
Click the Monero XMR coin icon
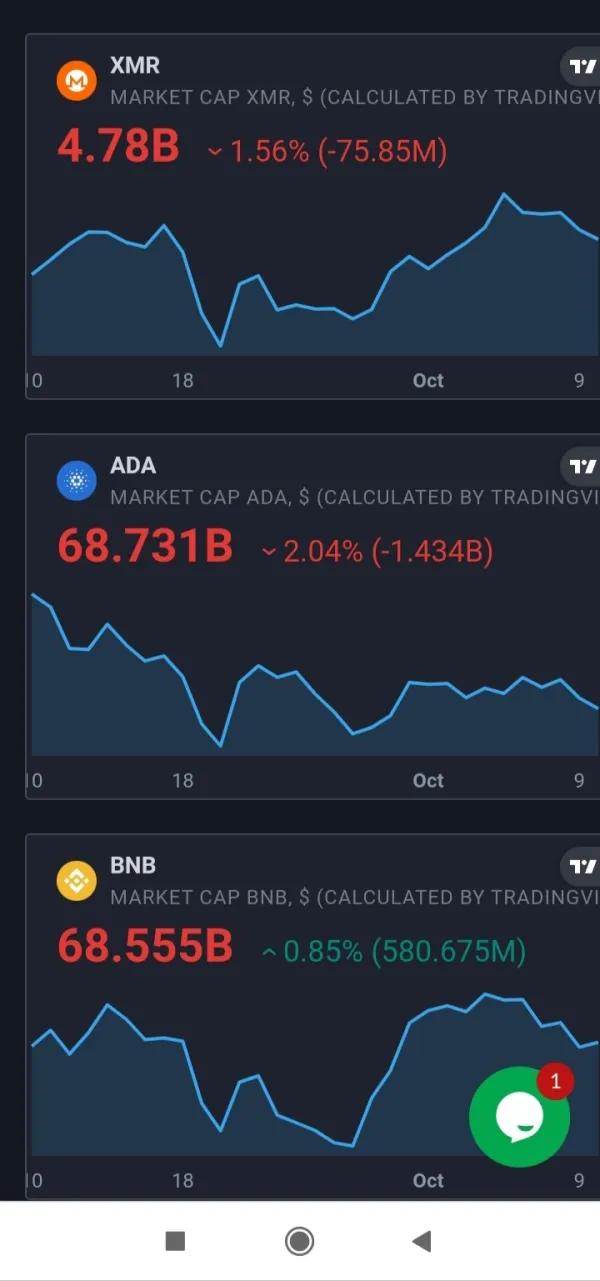pyautogui.click(x=76, y=81)
